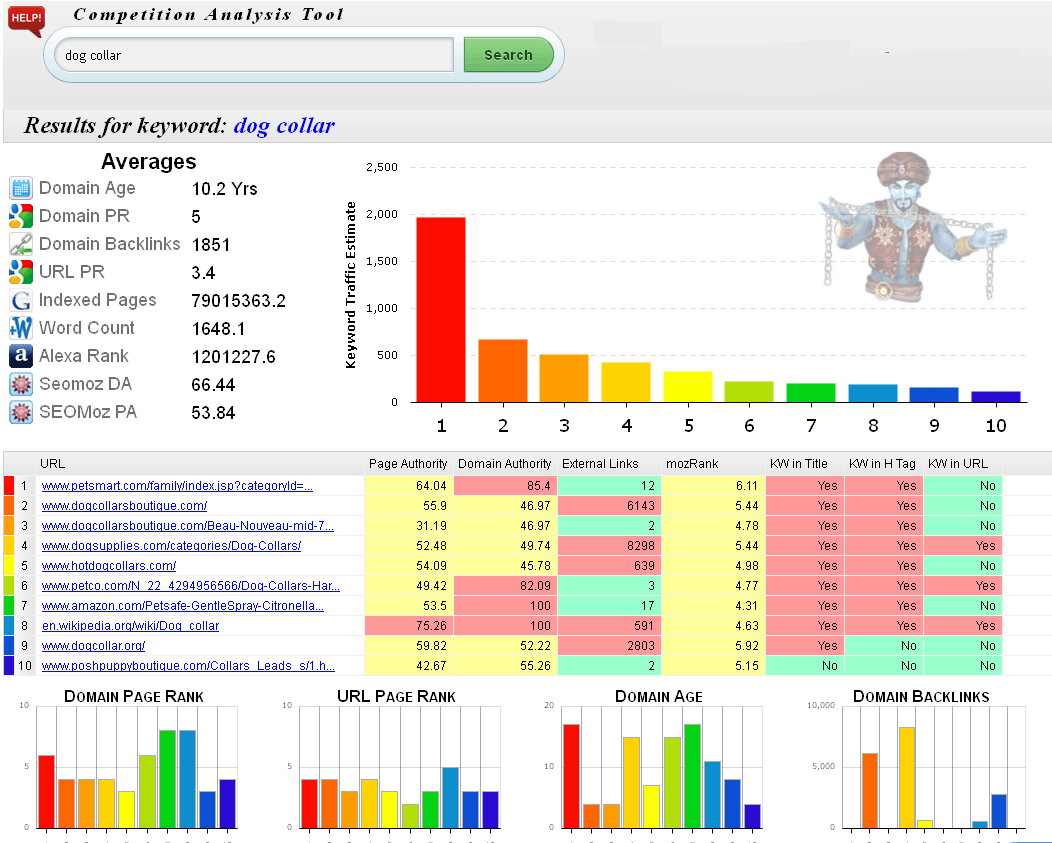Open the poshpuppyboutique.com Collars link
Viewport: 1052px width, 843px height.
coord(188,666)
